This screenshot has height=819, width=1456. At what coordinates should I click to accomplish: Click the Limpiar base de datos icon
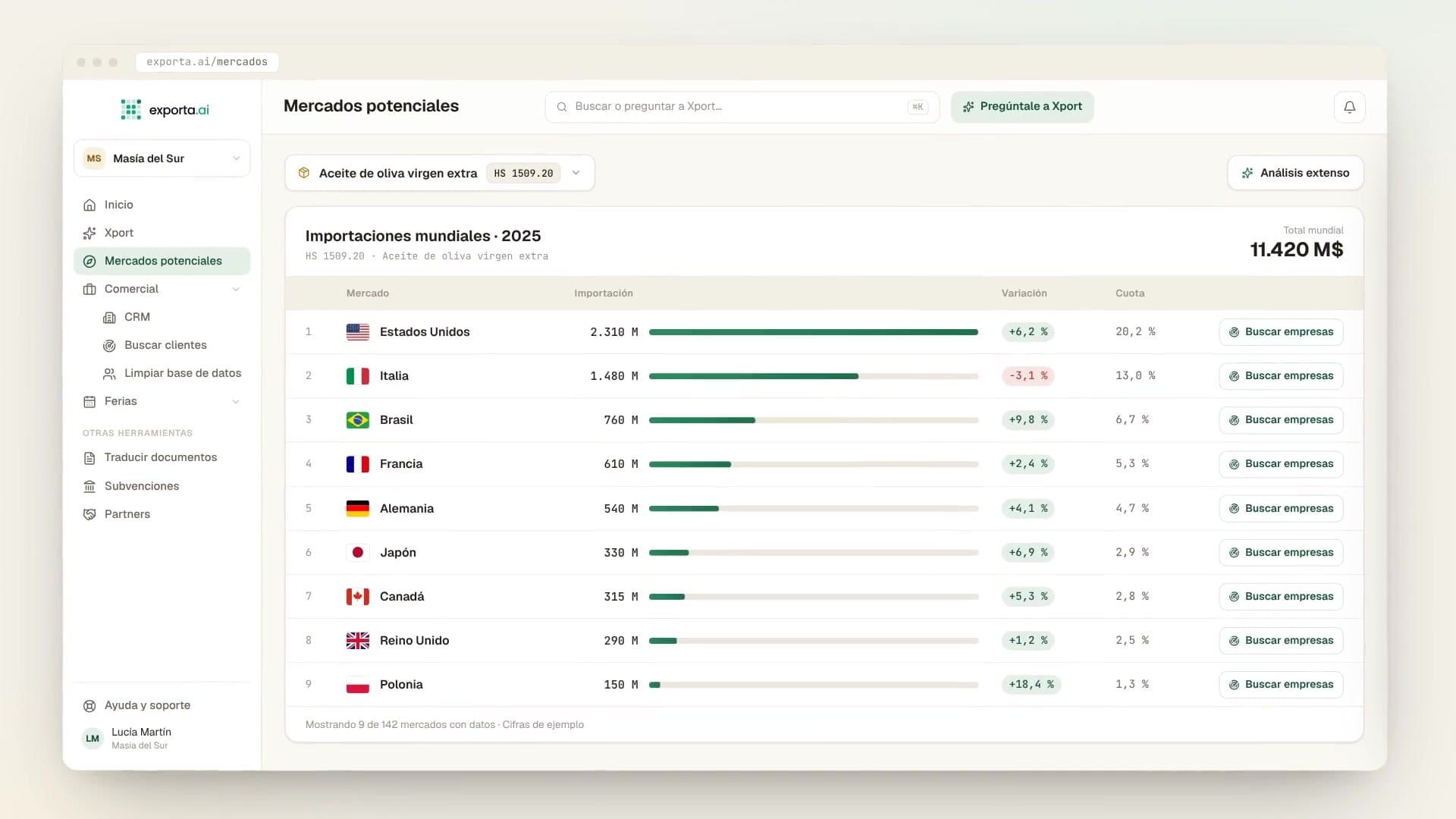(x=109, y=373)
